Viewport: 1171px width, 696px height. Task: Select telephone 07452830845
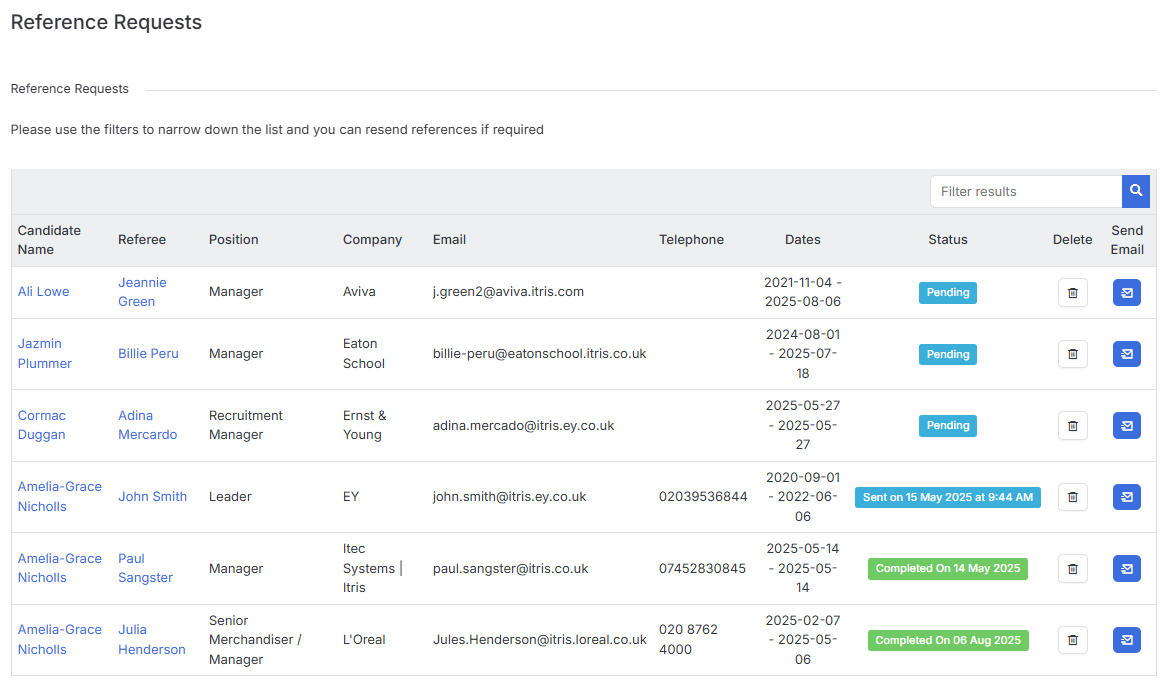click(702, 568)
